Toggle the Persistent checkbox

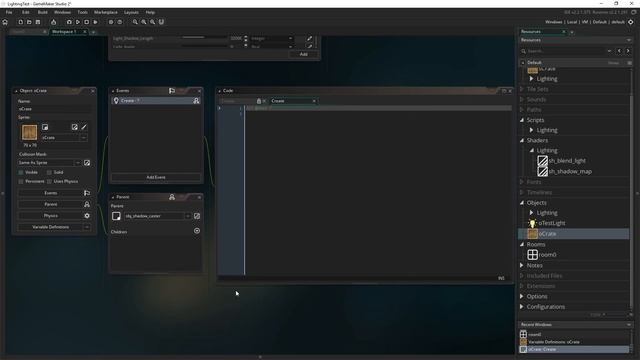tap(21, 181)
